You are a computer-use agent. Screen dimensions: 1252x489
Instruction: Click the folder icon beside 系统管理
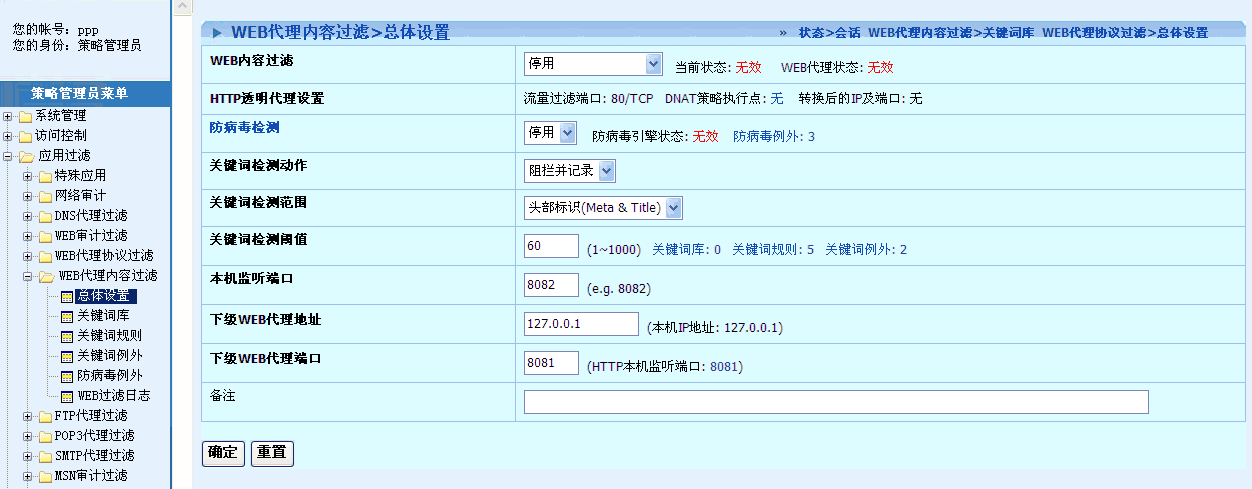(x=25, y=116)
